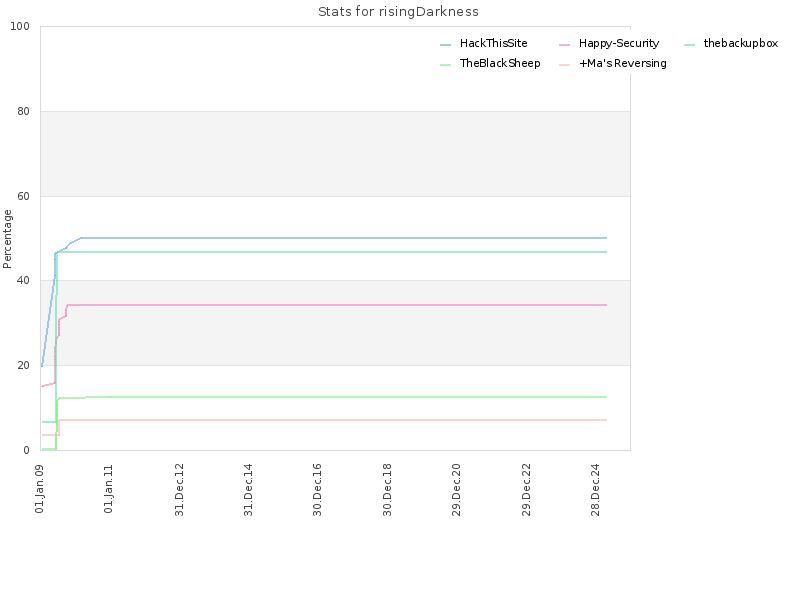Viewport: 800px width, 600px height.
Task: Click the 29.Dec.20 x-axis date label
Action: pyautogui.click(x=456, y=489)
